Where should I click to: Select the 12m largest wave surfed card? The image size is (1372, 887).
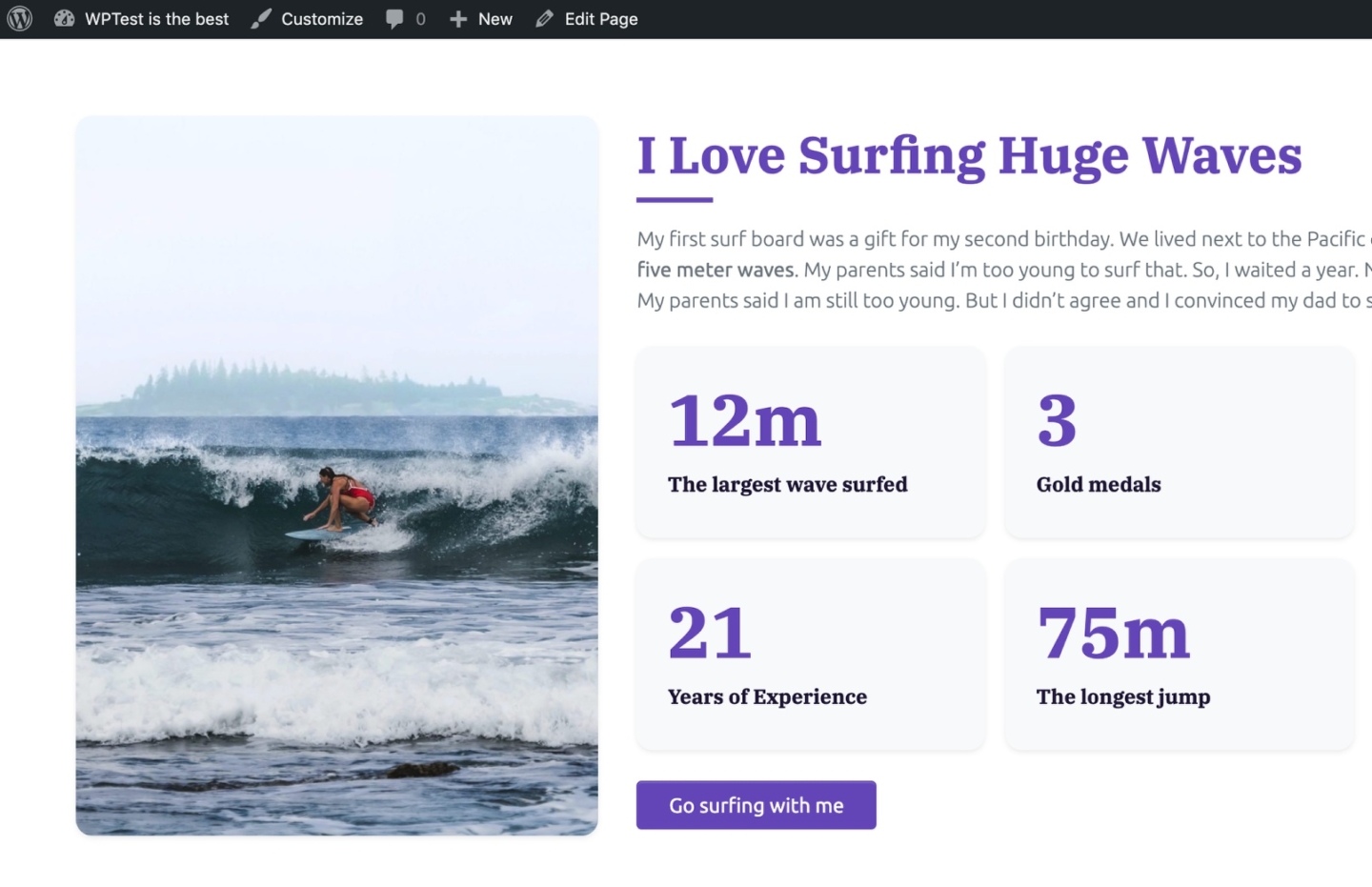(811, 442)
